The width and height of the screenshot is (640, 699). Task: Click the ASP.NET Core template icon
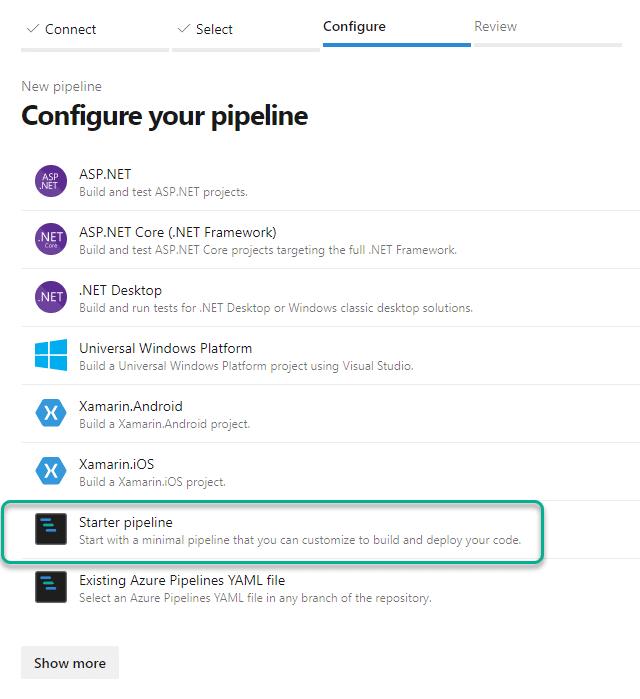[x=51, y=240]
